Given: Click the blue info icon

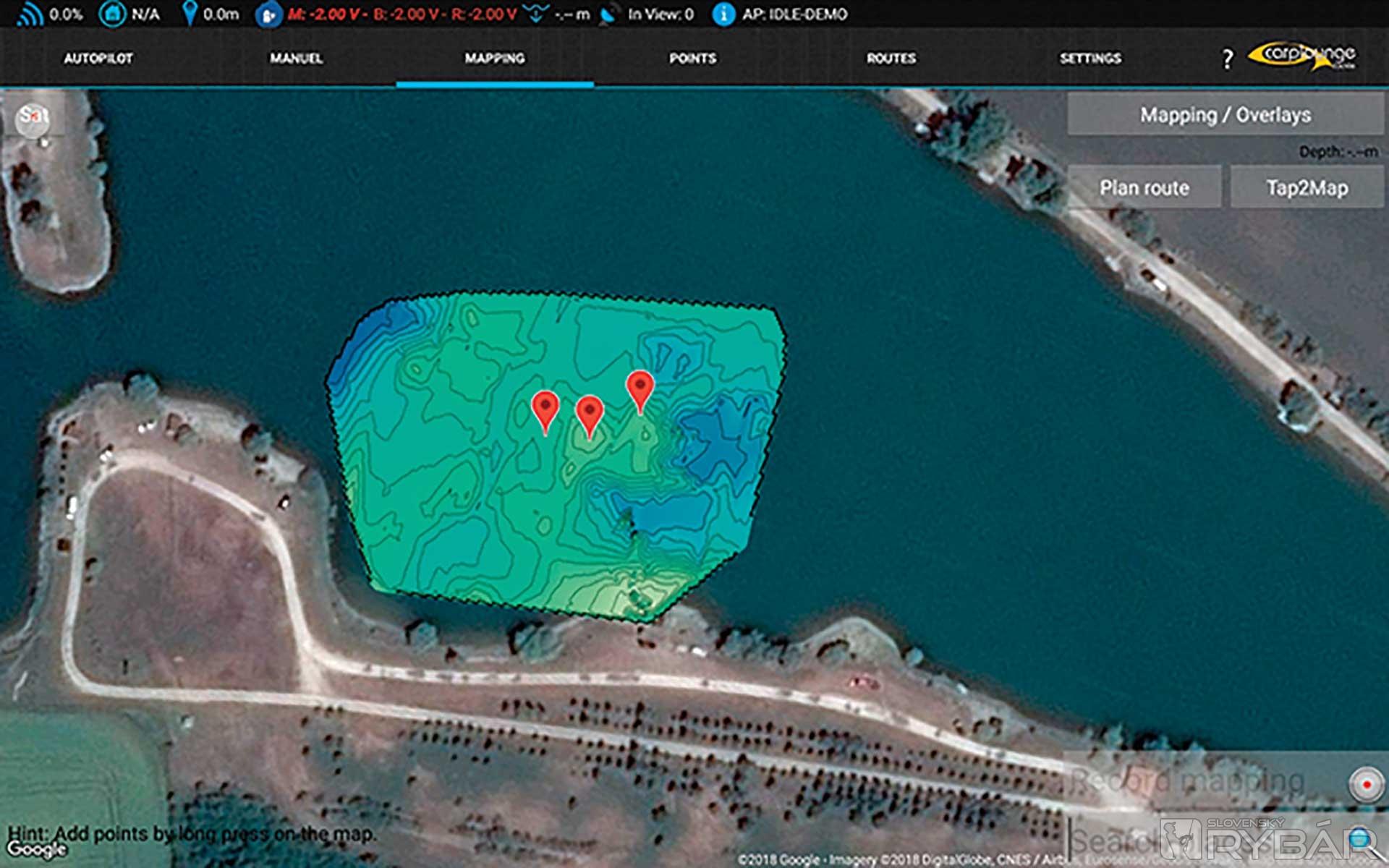Looking at the screenshot, I should click(723, 14).
